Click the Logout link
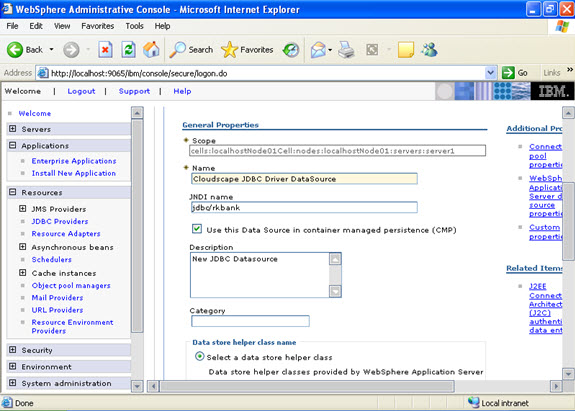The width and height of the screenshot is (575, 411). coord(81,91)
